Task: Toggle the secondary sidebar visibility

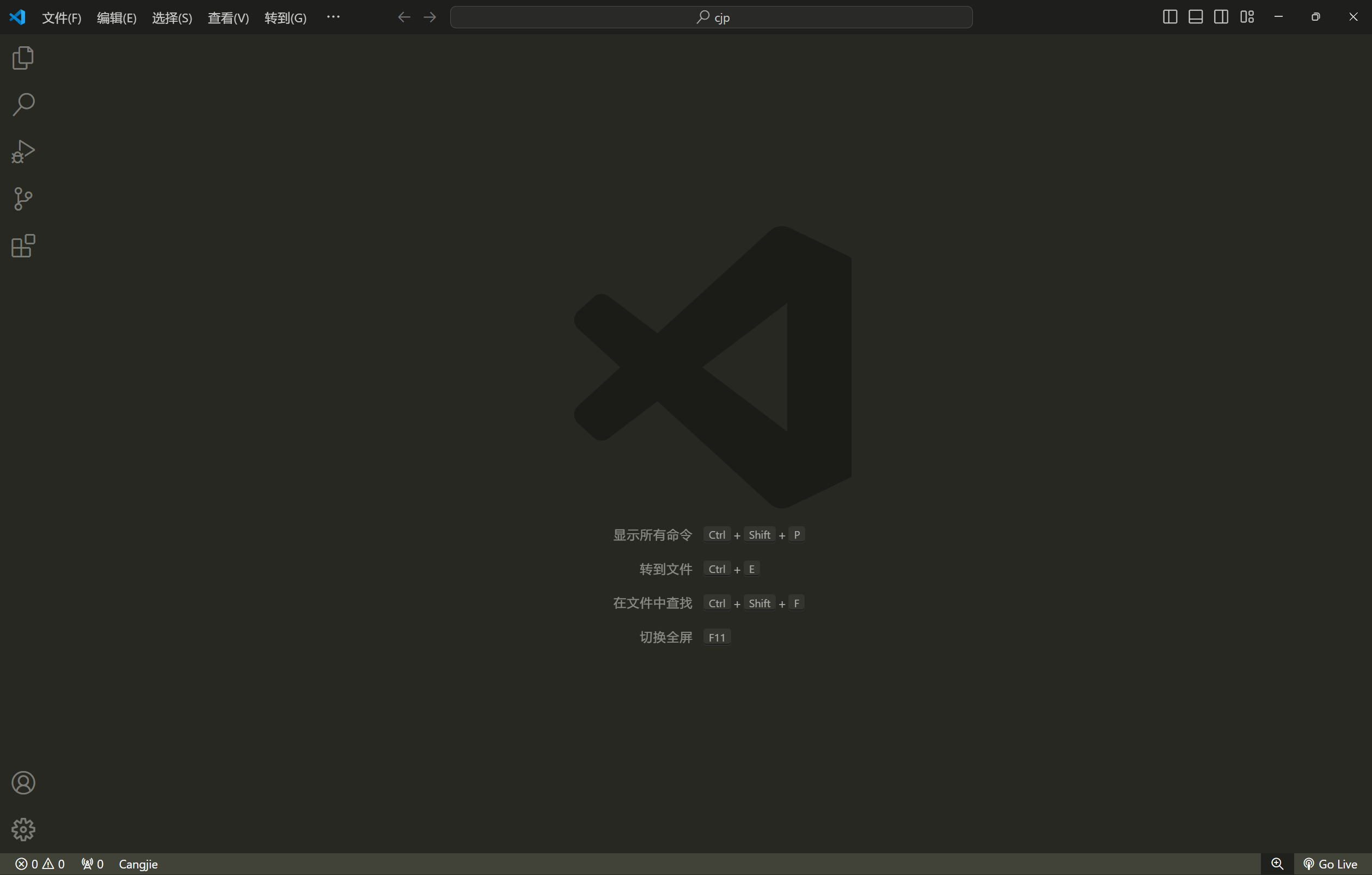Action: [1221, 17]
